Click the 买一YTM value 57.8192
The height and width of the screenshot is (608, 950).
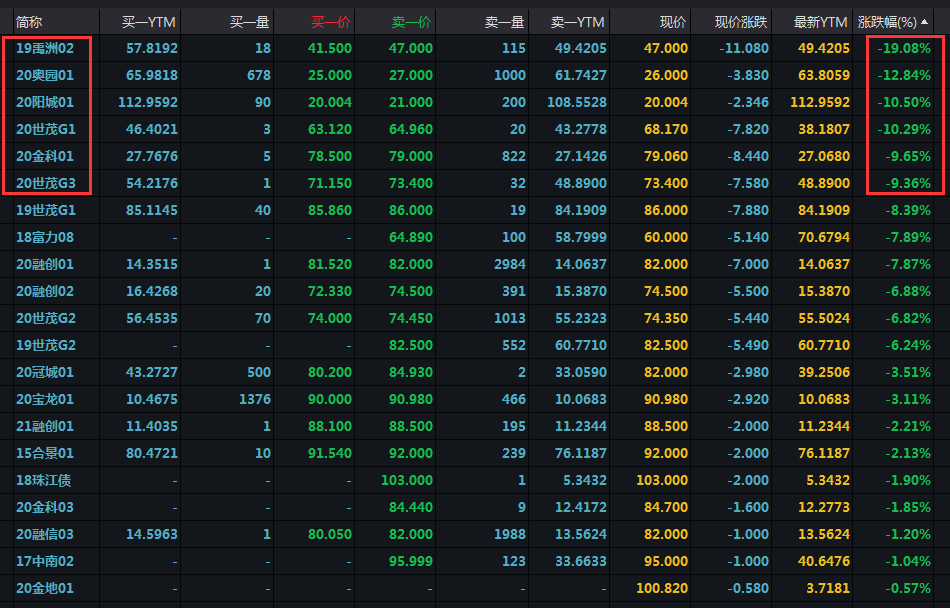tap(152, 48)
